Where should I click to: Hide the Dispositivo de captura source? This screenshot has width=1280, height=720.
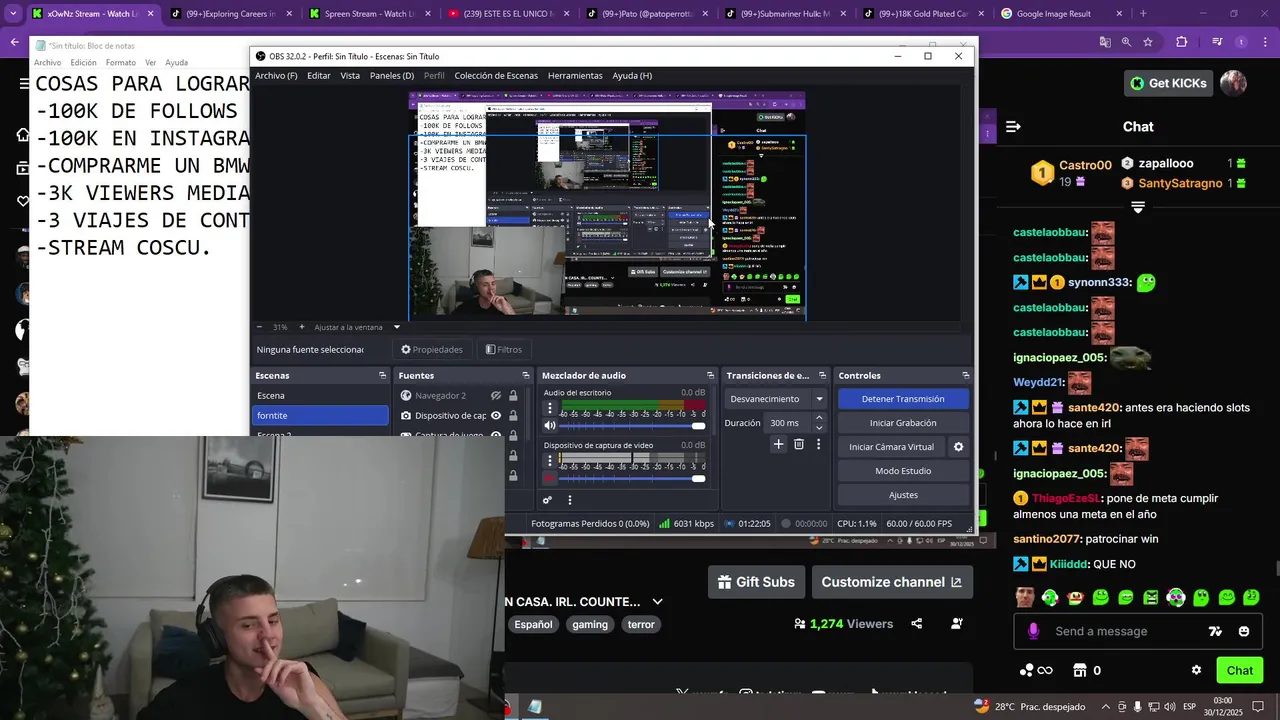[496, 416]
